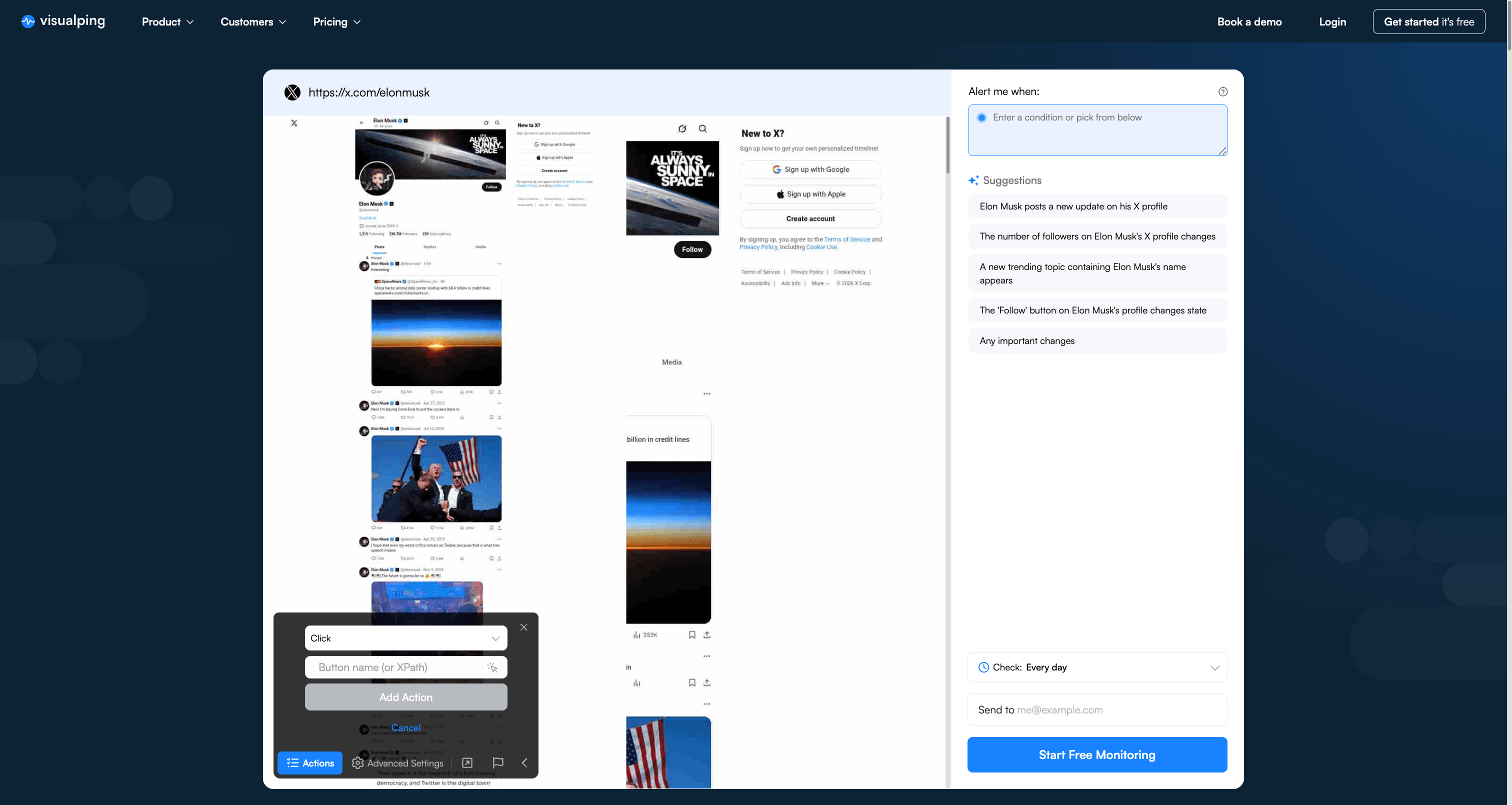Click the X logo beside the URL
1512x805 pixels.
click(292, 92)
